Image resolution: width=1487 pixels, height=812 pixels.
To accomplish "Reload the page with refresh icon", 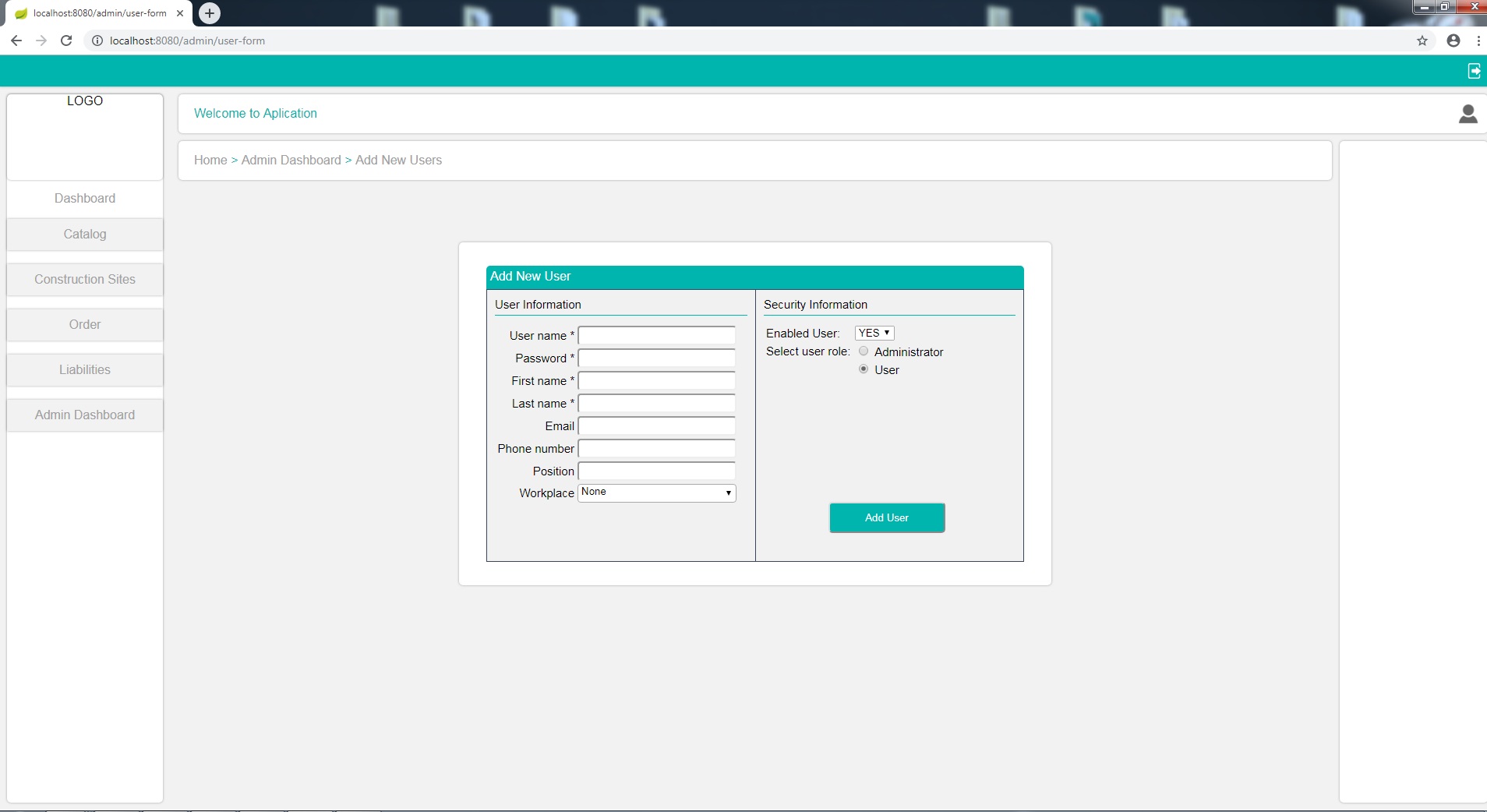I will (66, 41).
